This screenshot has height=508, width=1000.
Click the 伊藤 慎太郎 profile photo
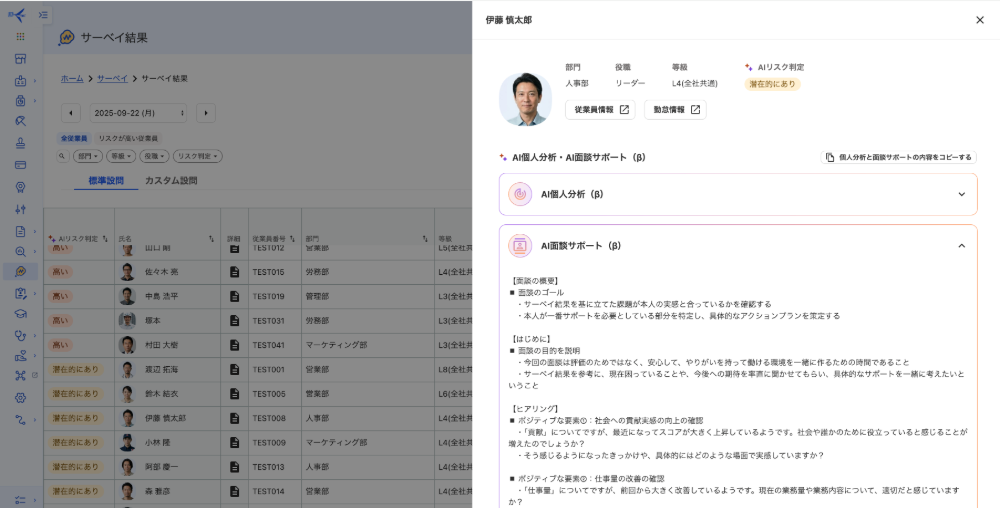[526, 99]
